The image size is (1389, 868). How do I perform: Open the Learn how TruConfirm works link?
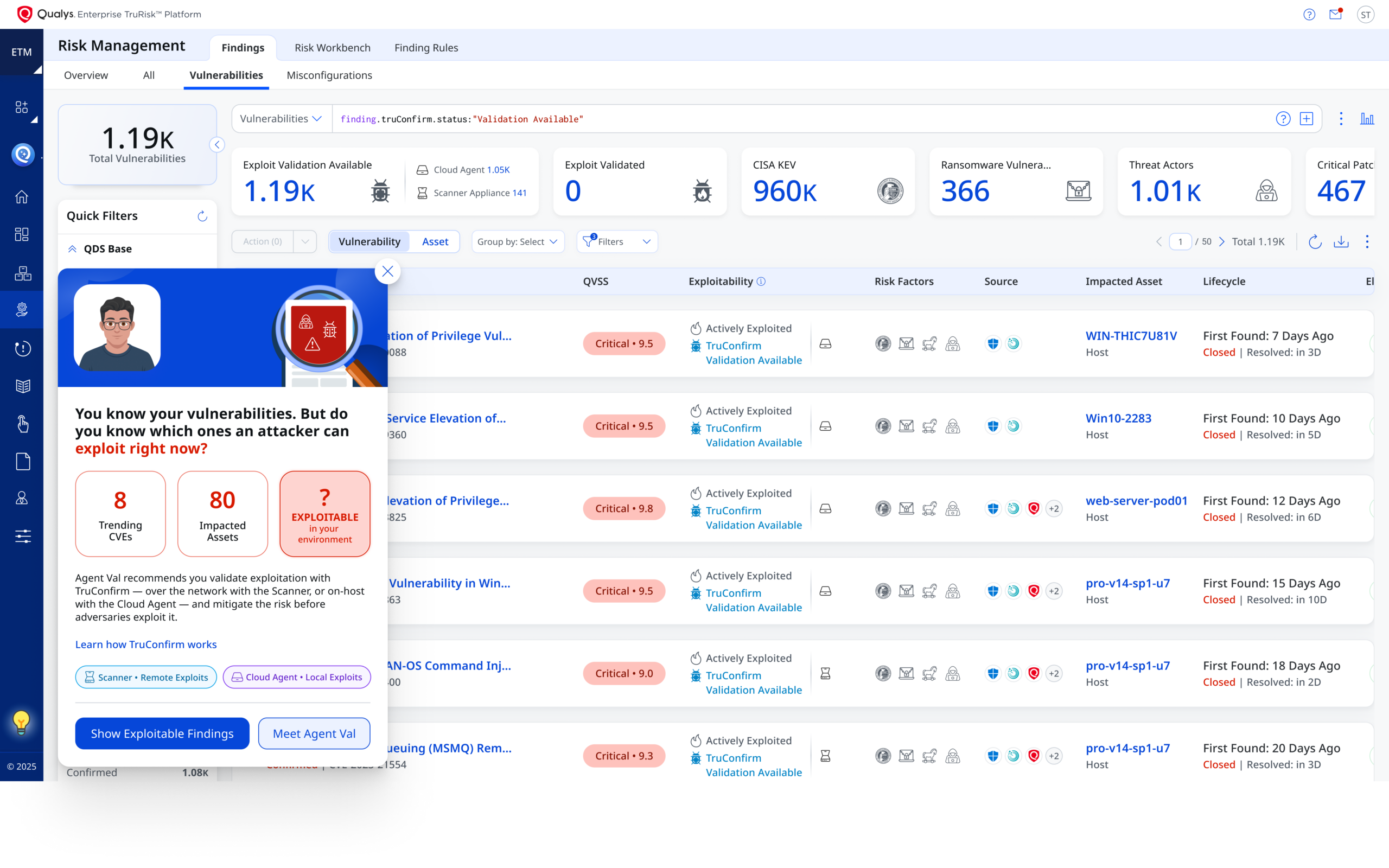click(x=146, y=644)
